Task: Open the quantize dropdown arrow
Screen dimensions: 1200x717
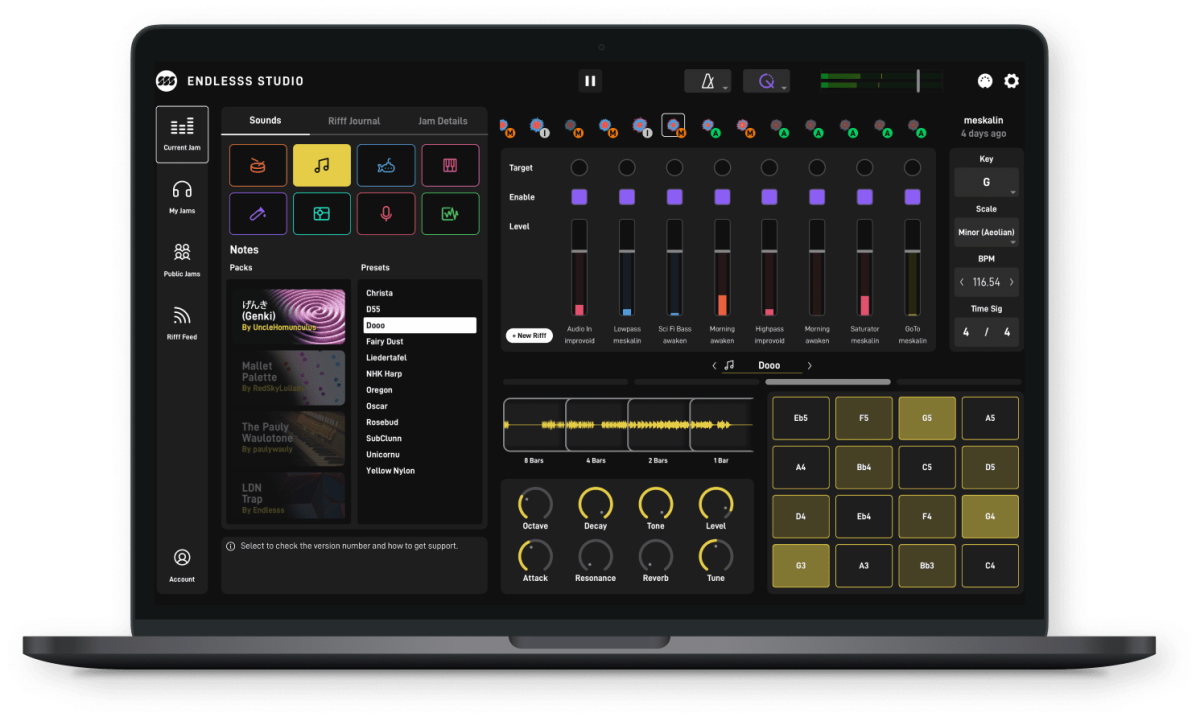Action: pyautogui.click(x=784, y=87)
